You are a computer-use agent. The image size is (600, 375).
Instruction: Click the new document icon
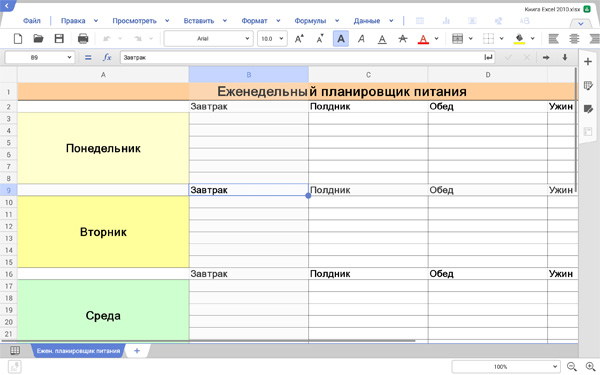[x=18, y=39]
